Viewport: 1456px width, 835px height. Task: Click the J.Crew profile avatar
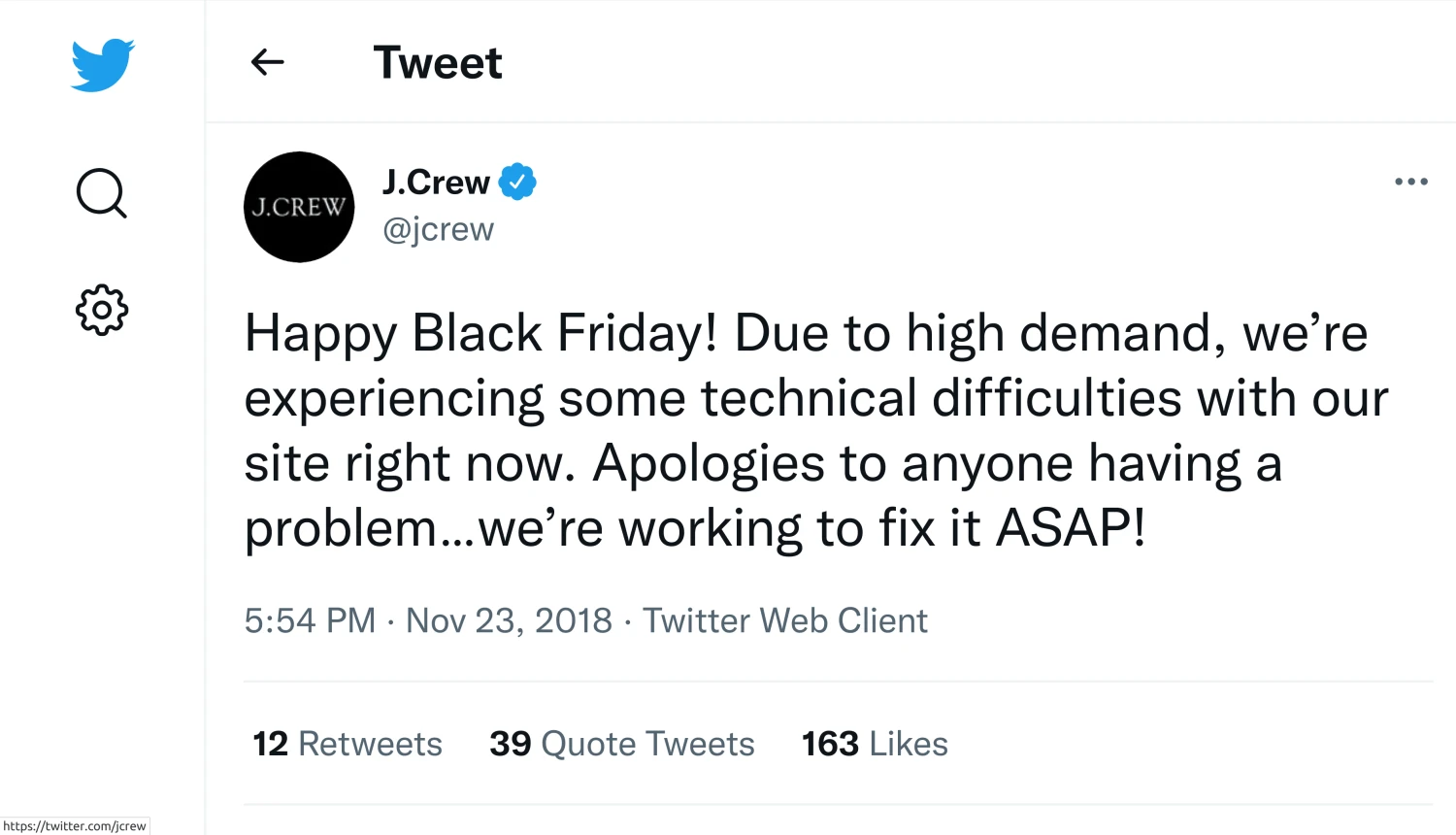click(299, 207)
